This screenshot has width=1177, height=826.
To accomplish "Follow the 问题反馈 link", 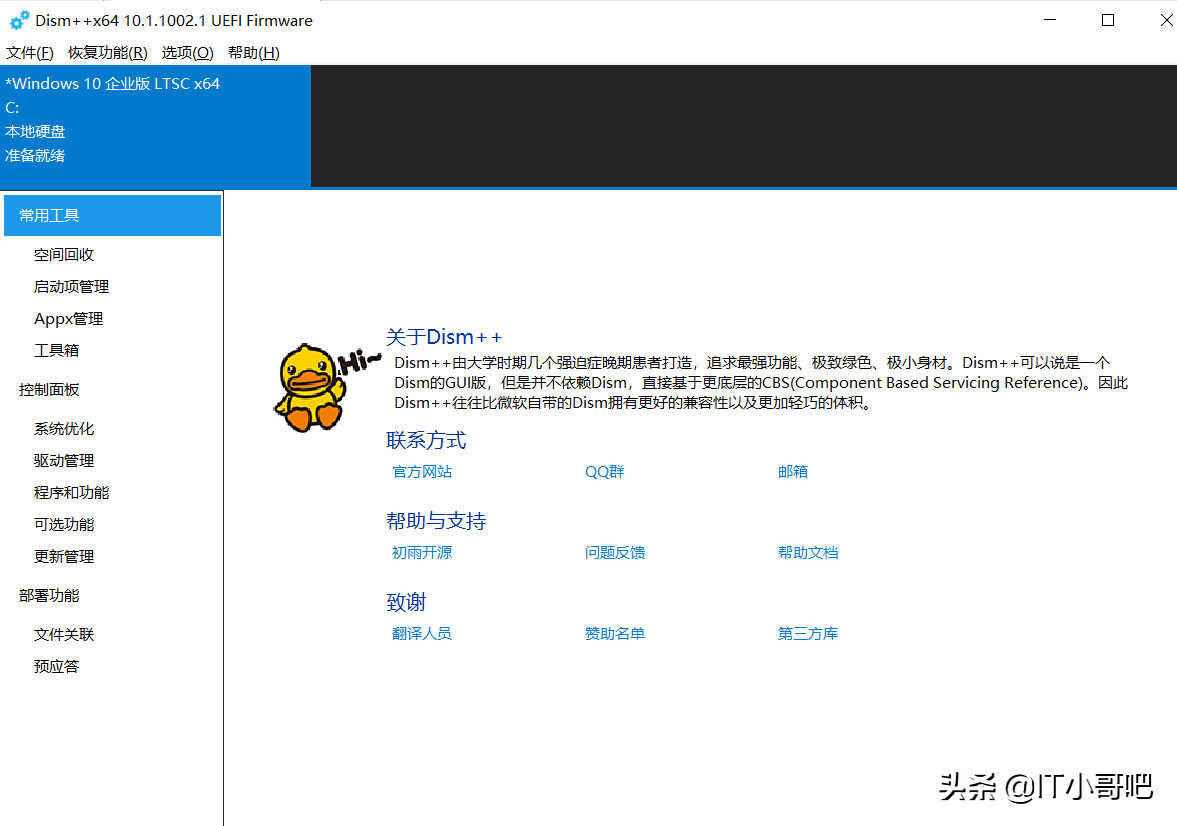I will [615, 553].
